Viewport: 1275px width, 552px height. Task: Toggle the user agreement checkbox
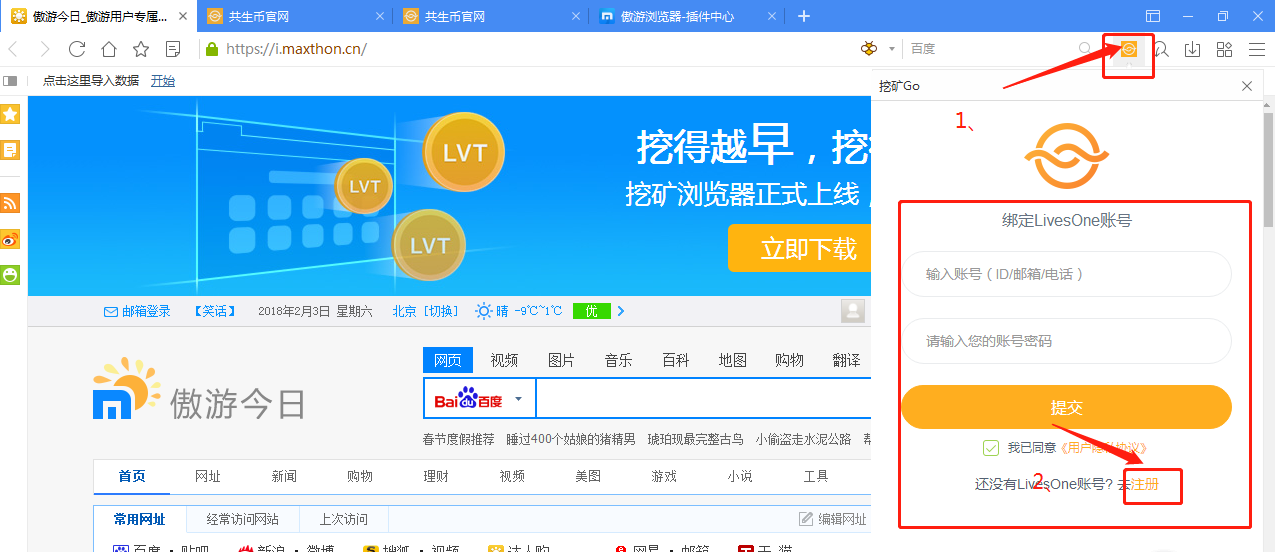tap(991, 448)
